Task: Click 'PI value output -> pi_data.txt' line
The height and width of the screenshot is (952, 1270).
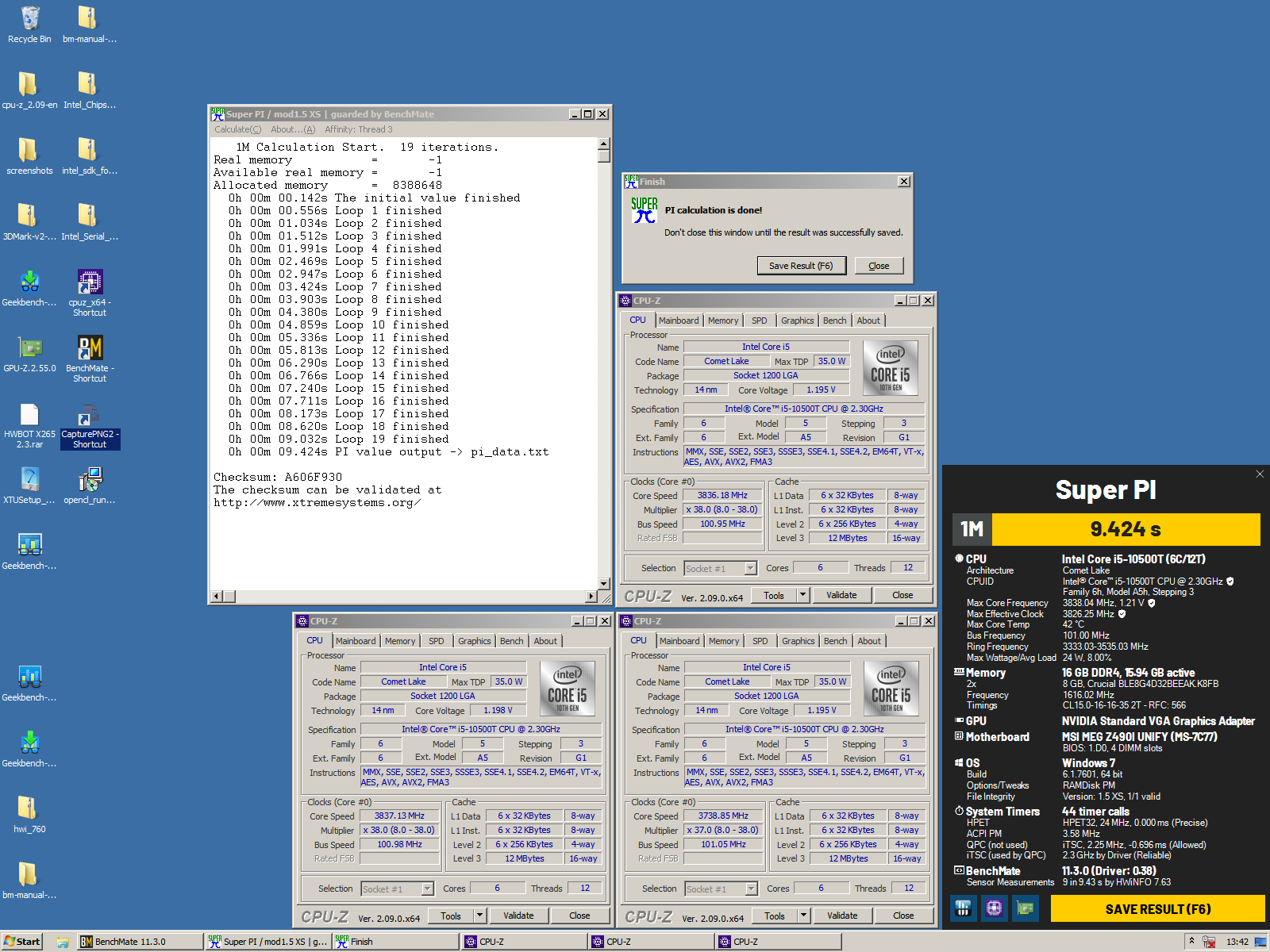Action: pyautogui.click(x=441, y=451)
